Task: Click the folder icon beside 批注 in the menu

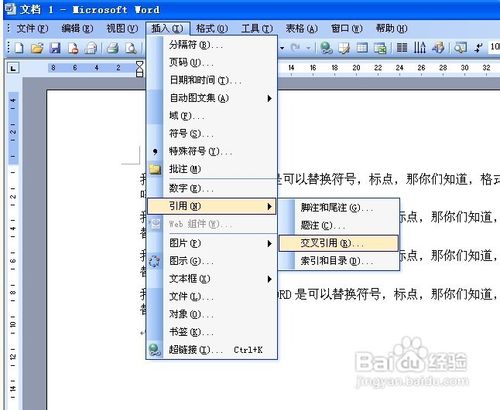Action: (x=155, y=169)
